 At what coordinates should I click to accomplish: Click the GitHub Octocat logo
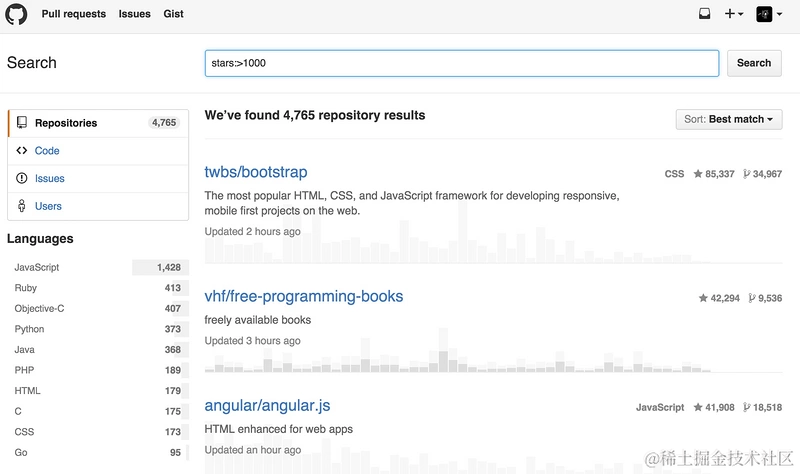pos(16,14)
